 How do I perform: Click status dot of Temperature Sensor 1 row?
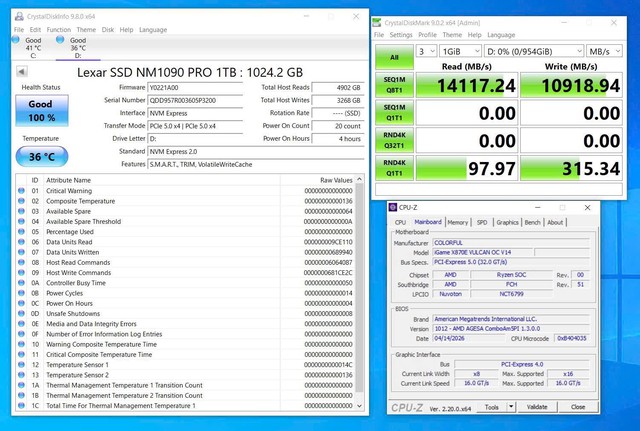pos(21,364)
